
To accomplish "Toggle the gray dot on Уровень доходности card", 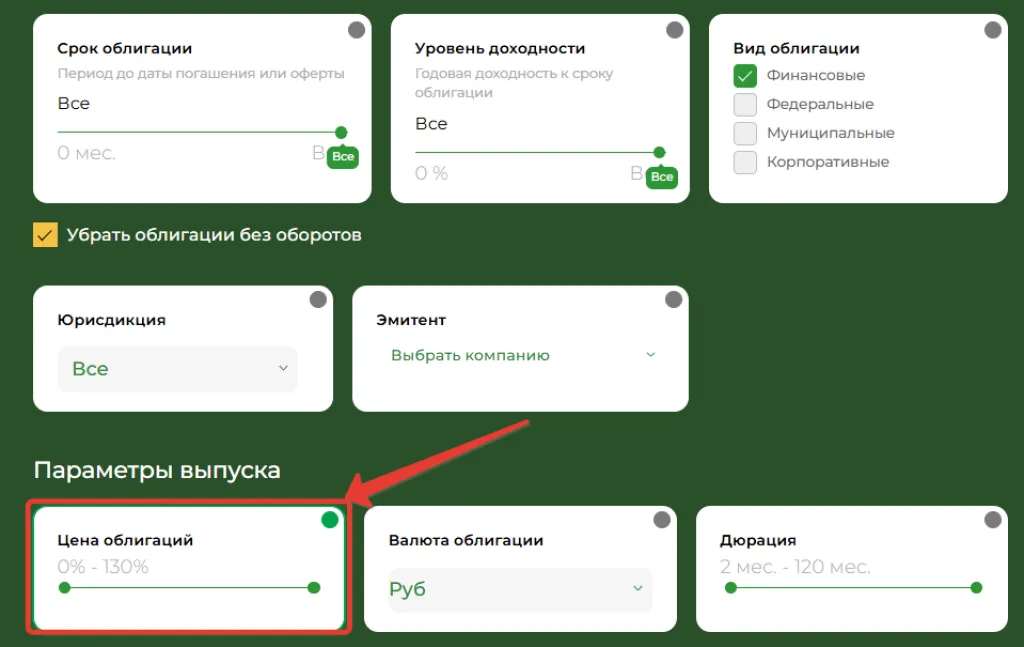I will pos(675,30).
